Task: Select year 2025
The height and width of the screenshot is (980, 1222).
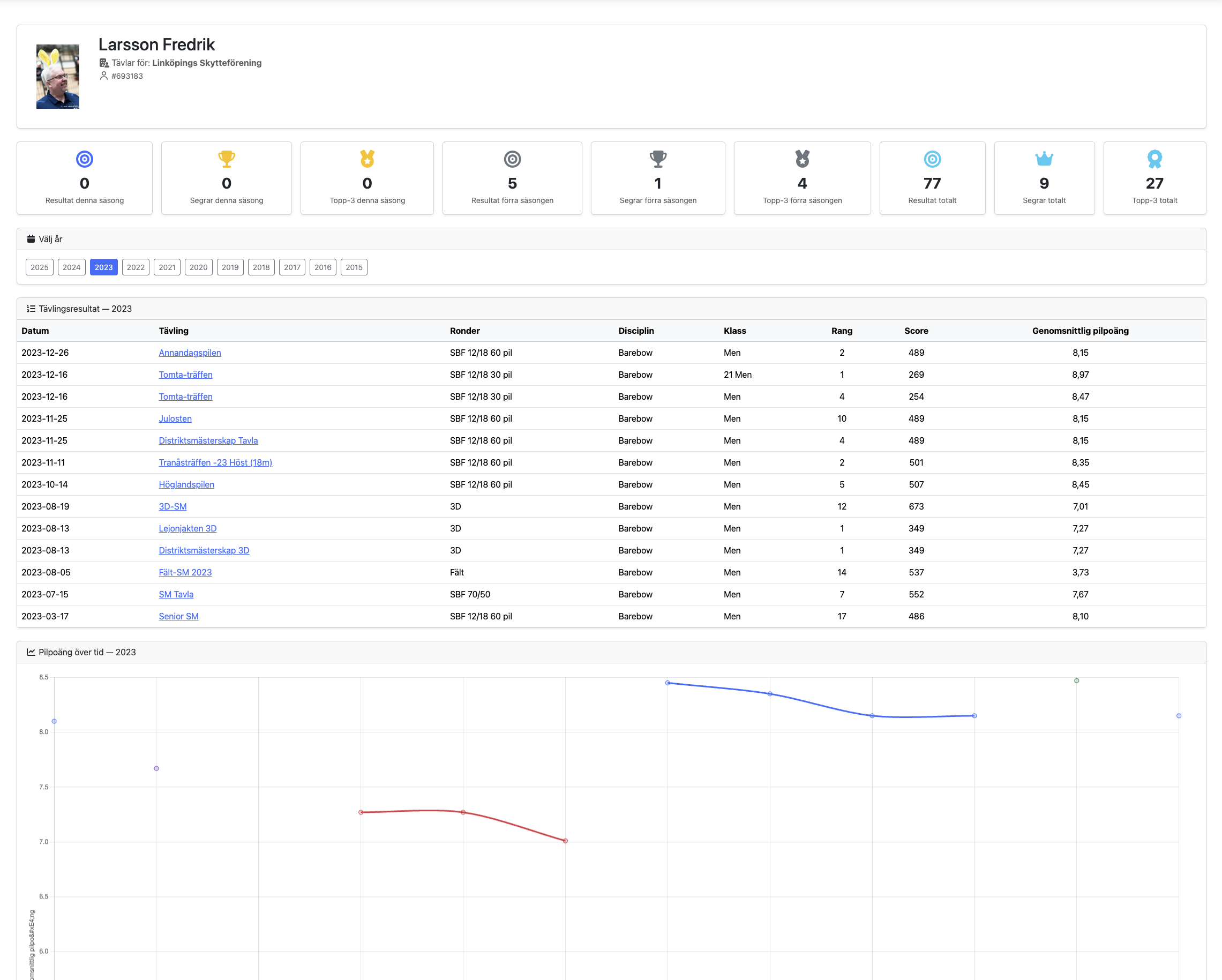Action: [x=40, y=267]
